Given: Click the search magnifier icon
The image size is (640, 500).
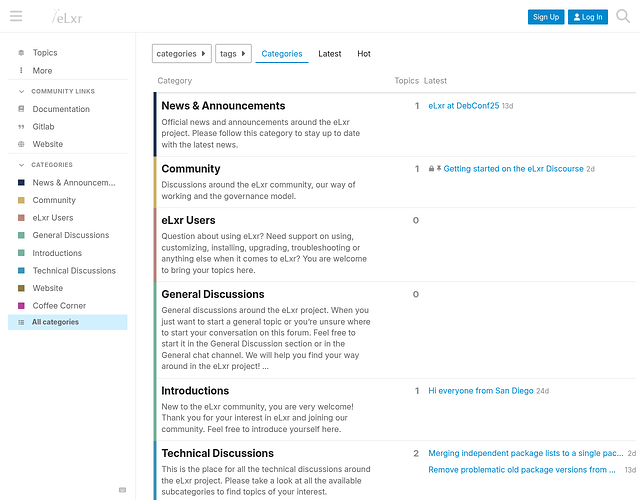Looking at the screenshot, I should [x=623, y=16].
